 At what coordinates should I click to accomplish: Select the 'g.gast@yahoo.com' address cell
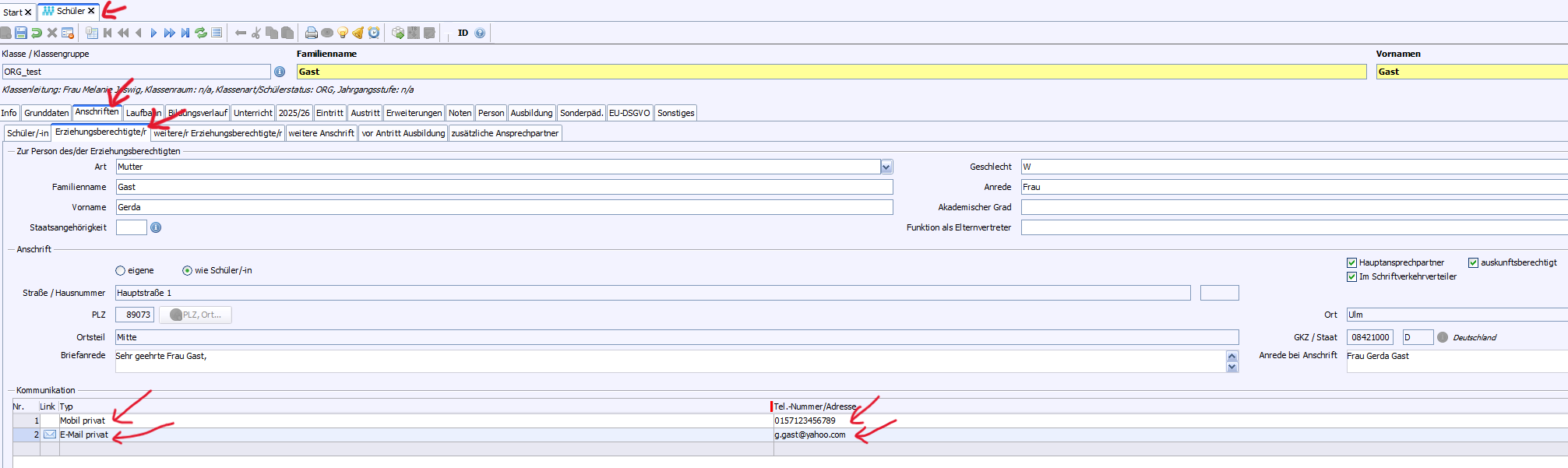pos(1170,435)
